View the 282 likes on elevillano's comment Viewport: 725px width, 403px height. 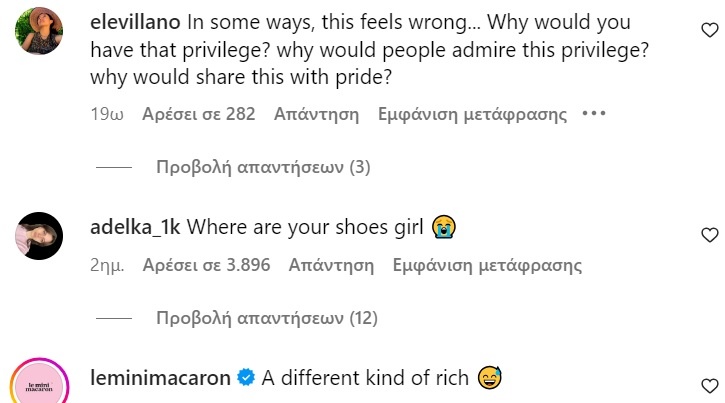[x=199, y=114]
